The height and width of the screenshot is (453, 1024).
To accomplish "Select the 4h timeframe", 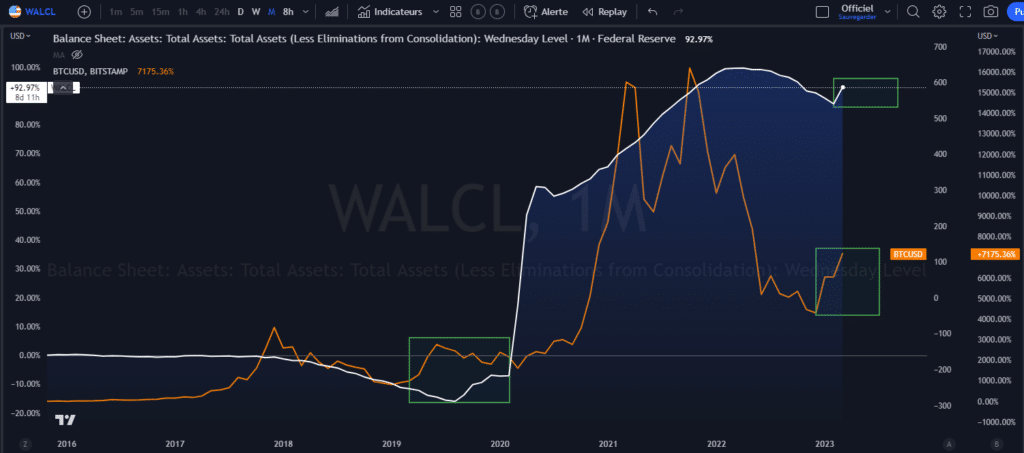I will click(x=200, y=12).
